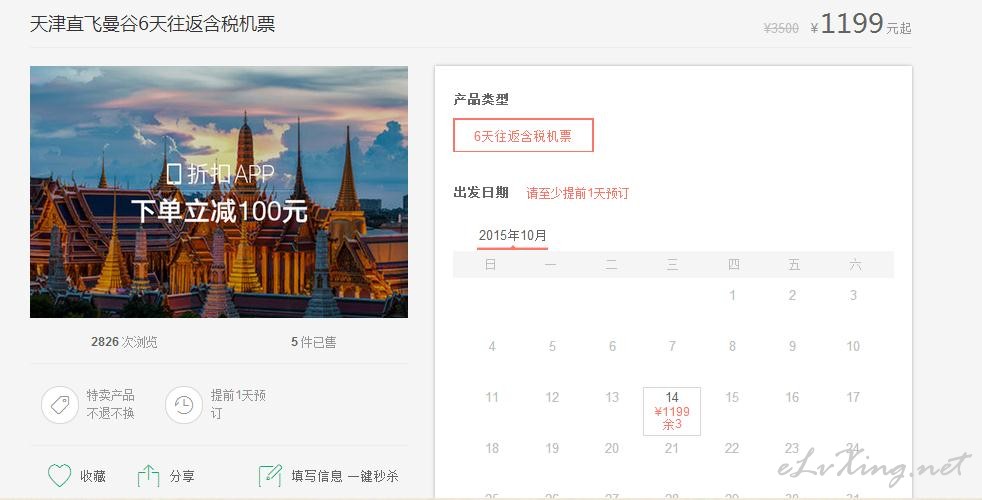The width and height of the screenshot is (982, 500).
Task: Click calendar date 21
Action: click(x=672, y=448)
